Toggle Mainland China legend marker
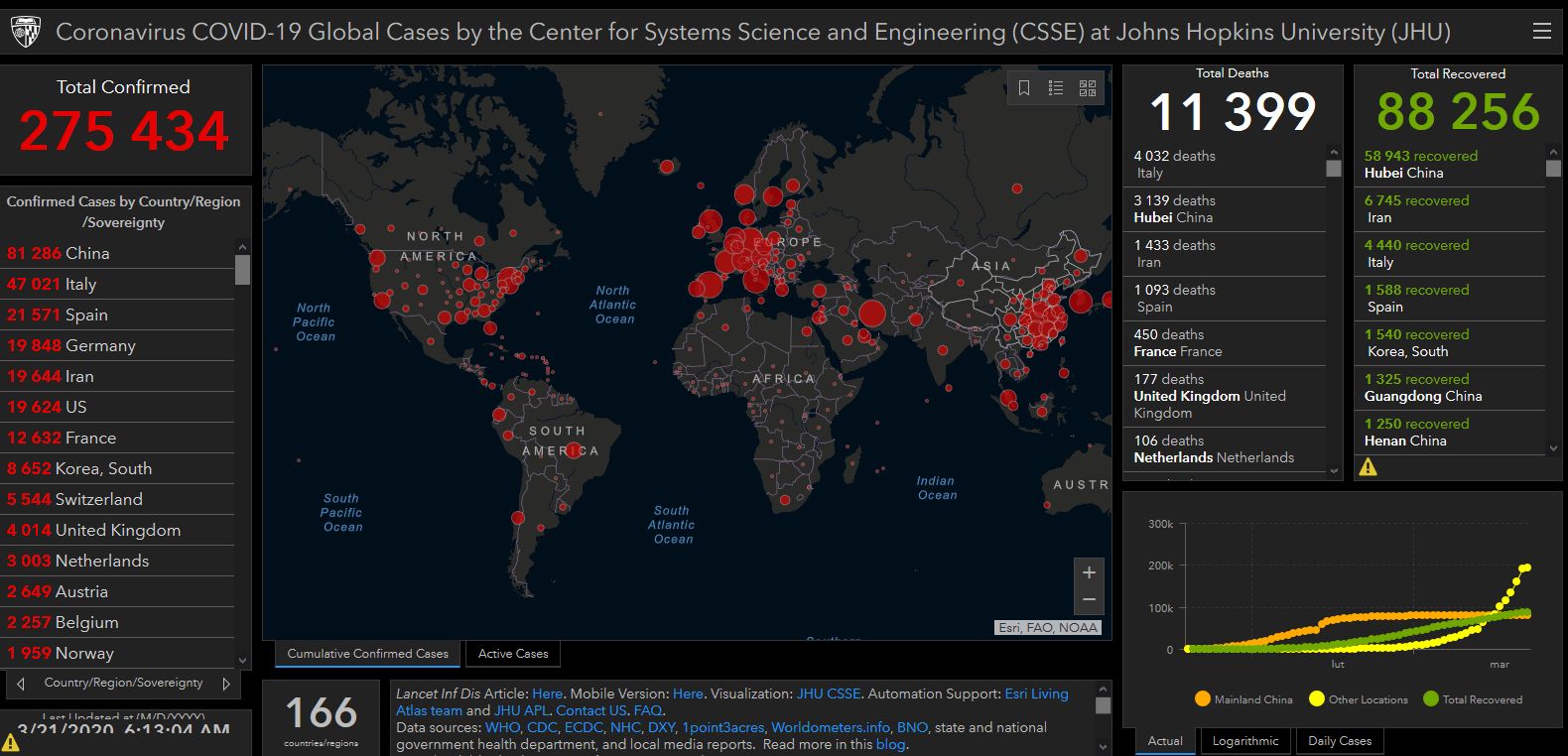Image resolution: width=1568 pixels, height=756 pixels. click(1203, 698)
